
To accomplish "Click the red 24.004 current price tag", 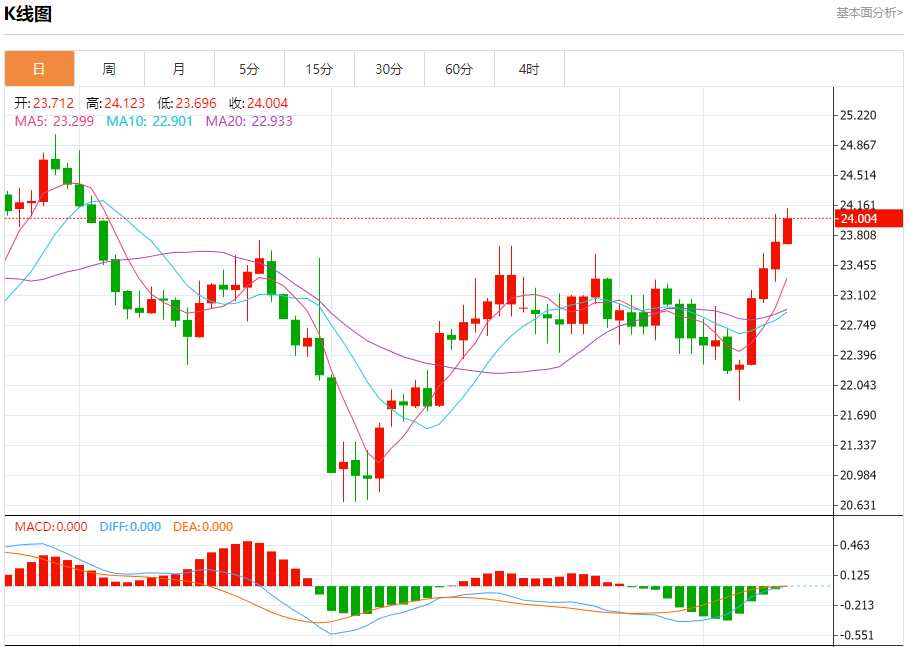I will pyautogui.click(x=868, y=219).
